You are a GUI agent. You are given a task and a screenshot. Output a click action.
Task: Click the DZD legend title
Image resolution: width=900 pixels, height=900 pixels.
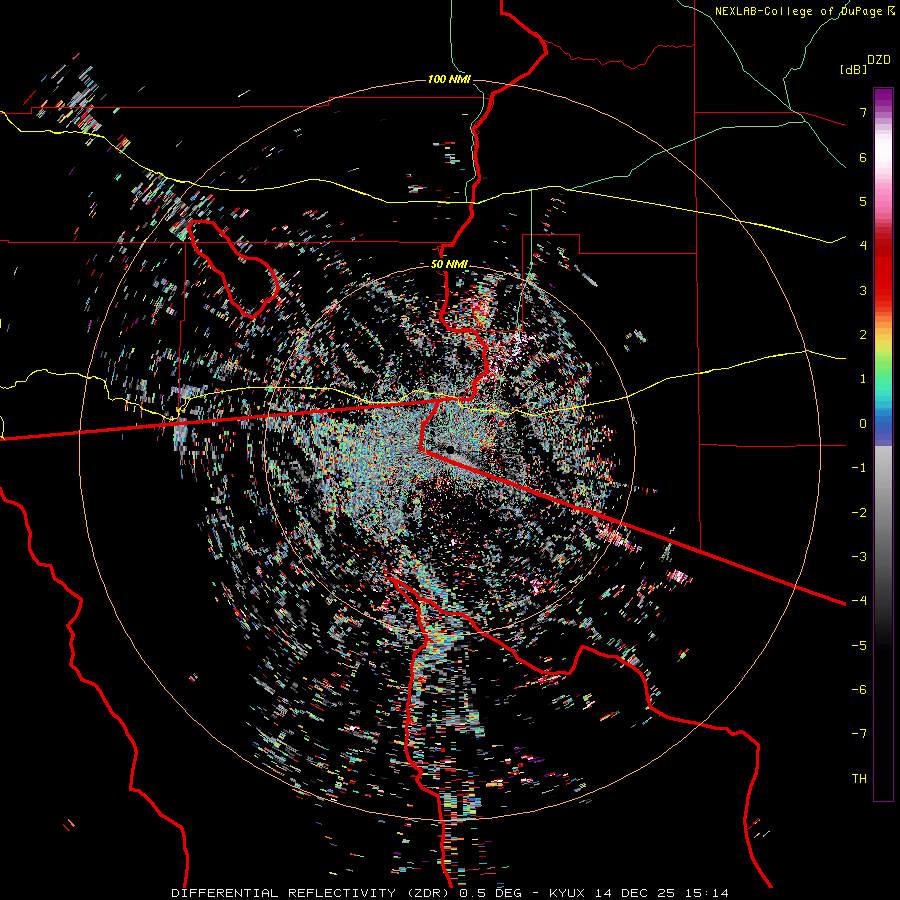tap(879, 60)
